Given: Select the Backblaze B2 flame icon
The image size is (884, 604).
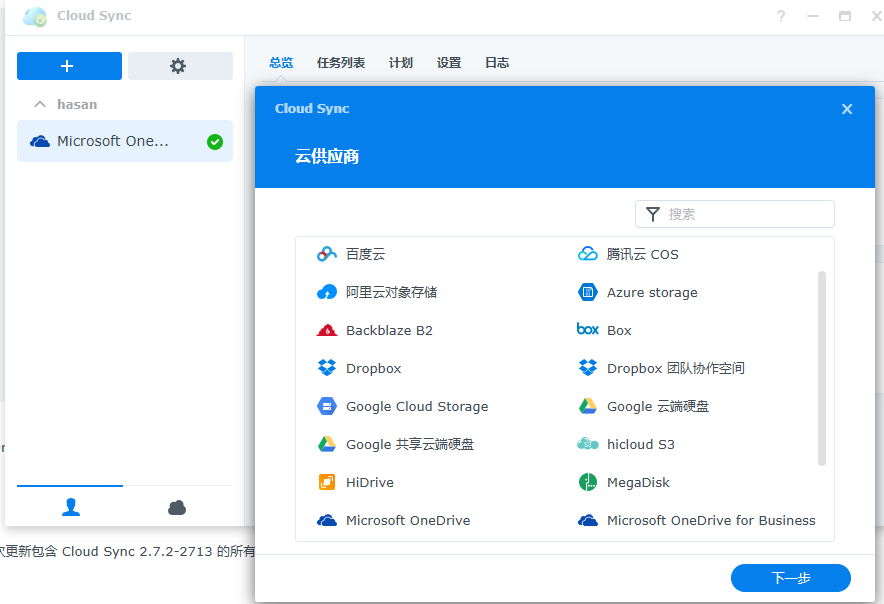Looking at the screenshot, I should coord(326,330).
